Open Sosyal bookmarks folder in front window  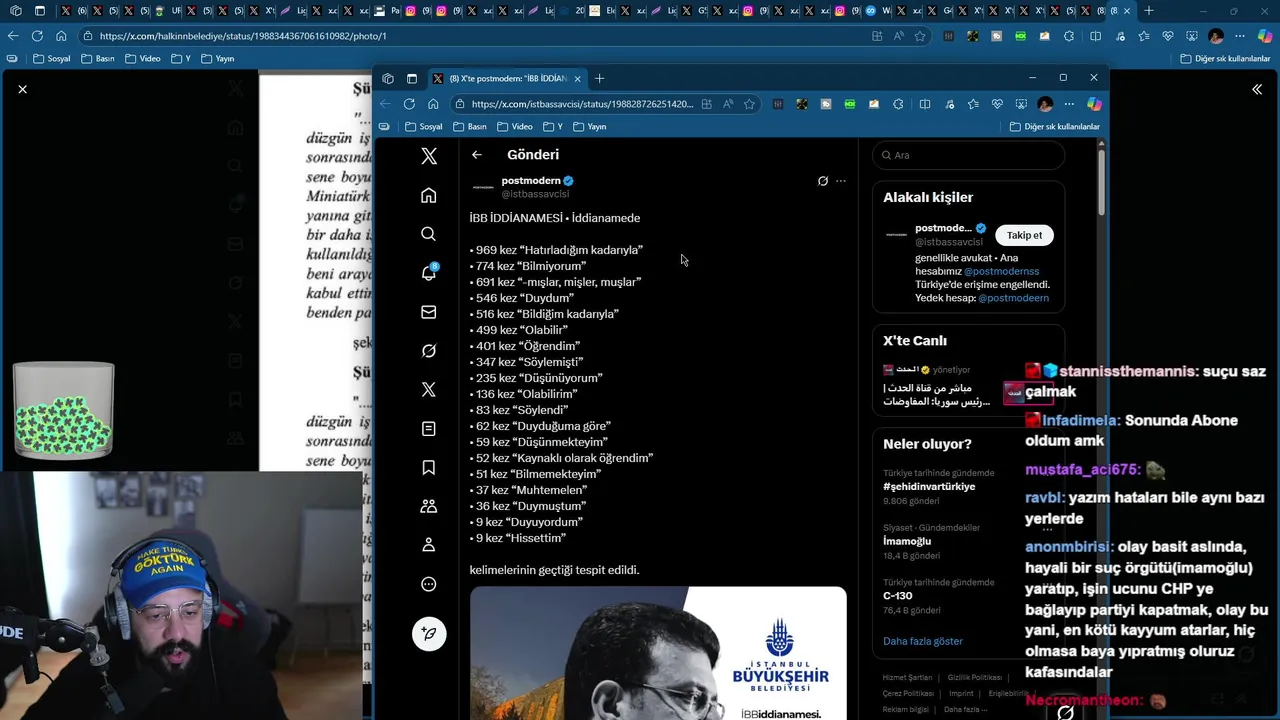(423, 127)
